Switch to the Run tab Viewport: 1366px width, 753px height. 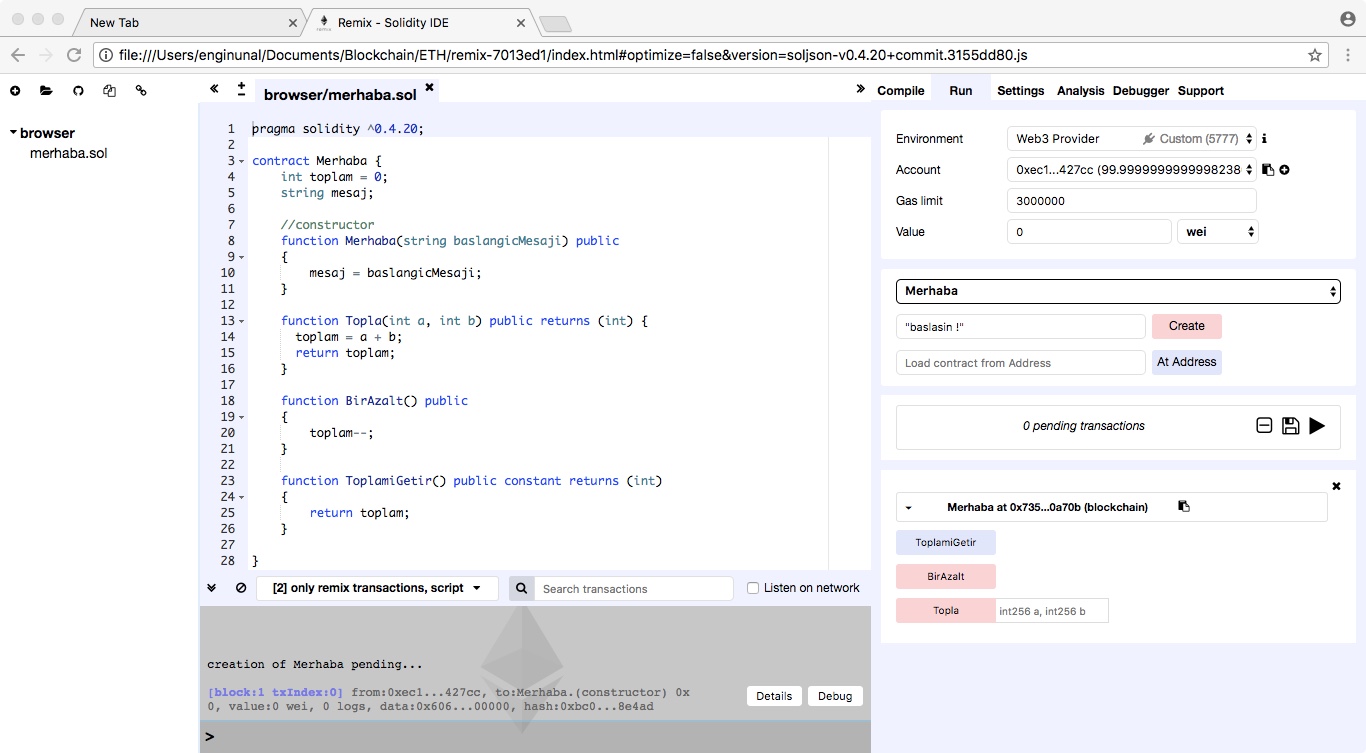click(961, 90)
